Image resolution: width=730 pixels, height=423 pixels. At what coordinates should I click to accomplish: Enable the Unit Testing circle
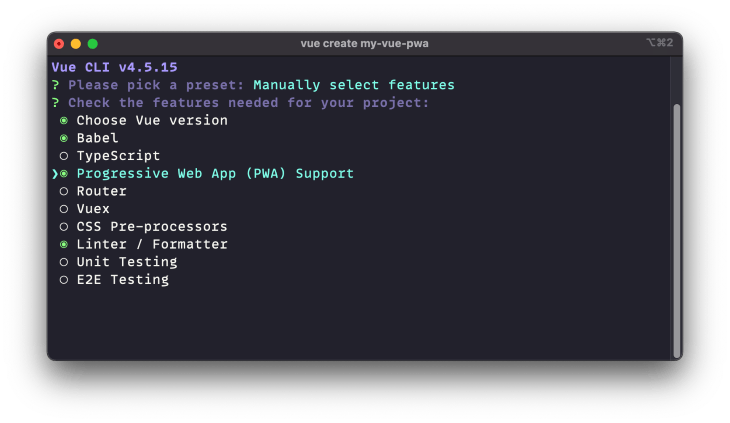(64, 262)
